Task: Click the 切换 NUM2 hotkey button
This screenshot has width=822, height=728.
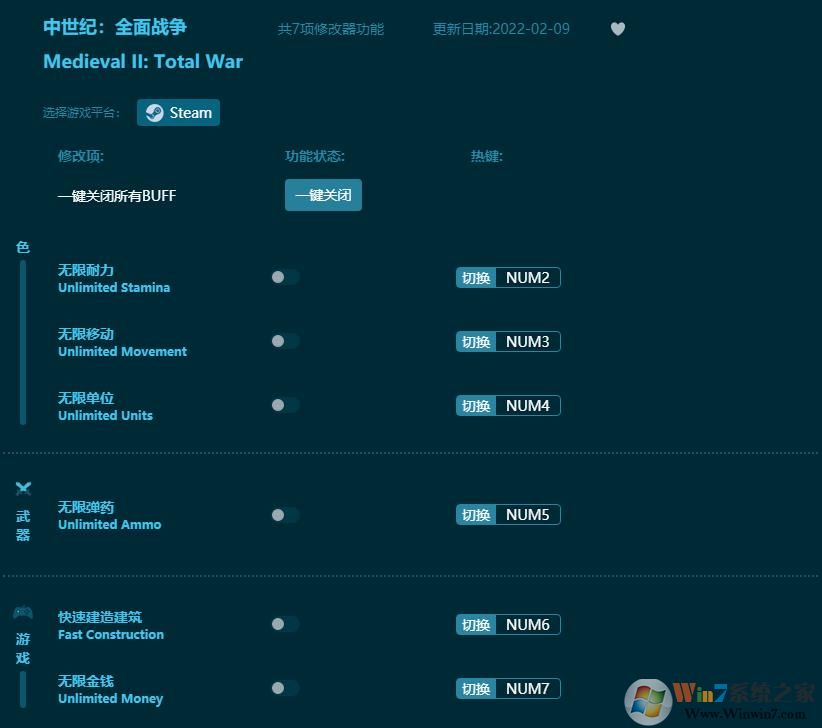Action: click(507, 277)
